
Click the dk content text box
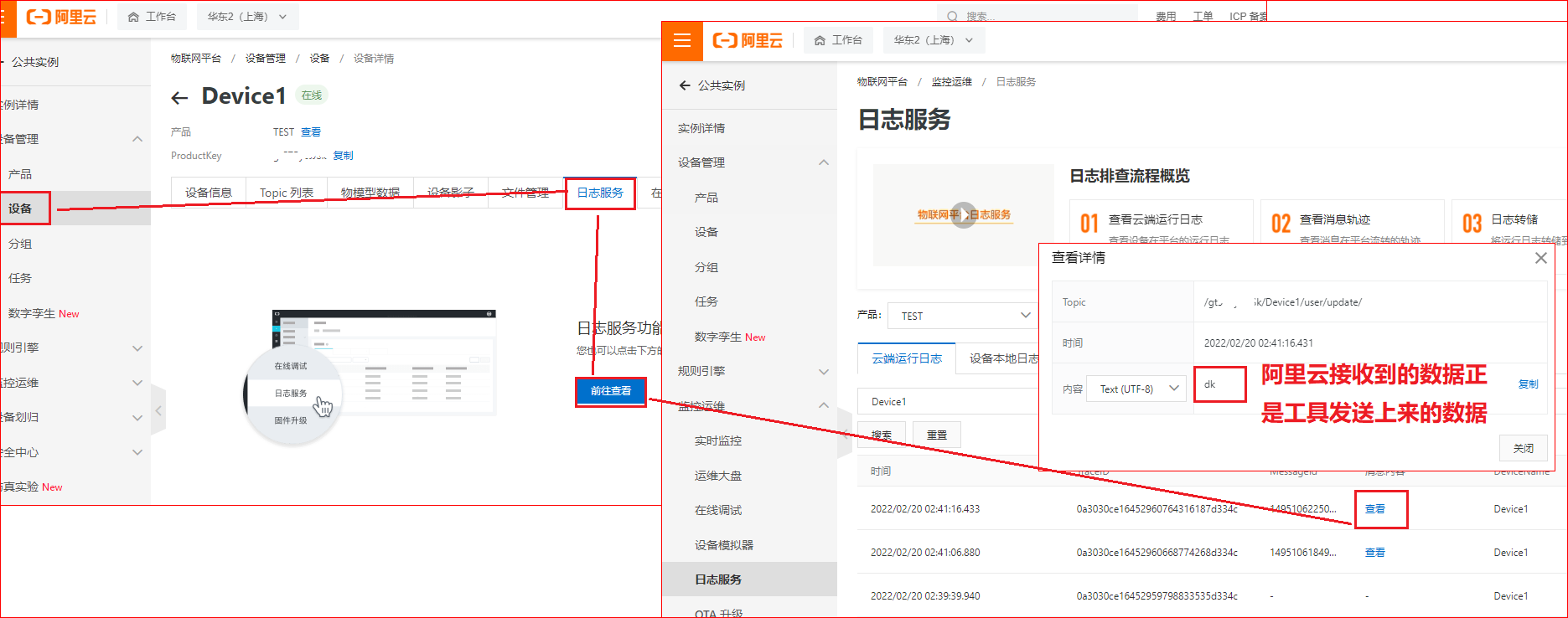pos(1220,384)
